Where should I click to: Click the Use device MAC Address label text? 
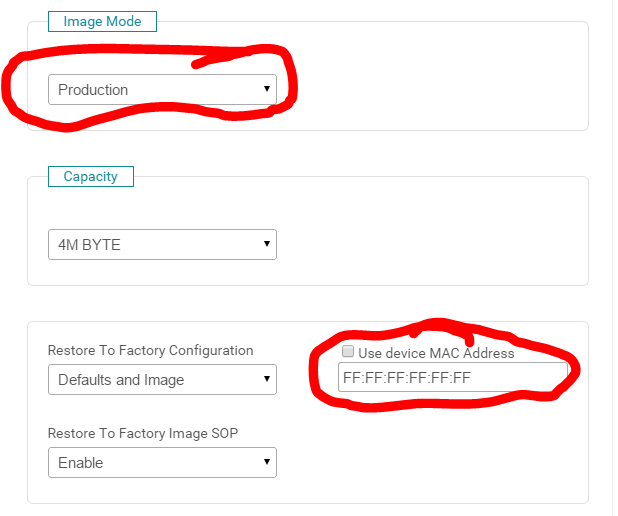point(436,353)
